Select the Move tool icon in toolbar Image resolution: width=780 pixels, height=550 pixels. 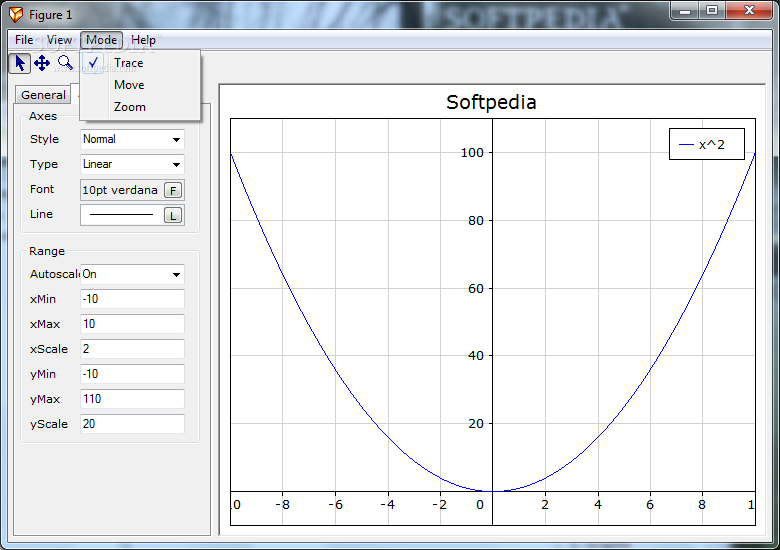tap(42, 63)
